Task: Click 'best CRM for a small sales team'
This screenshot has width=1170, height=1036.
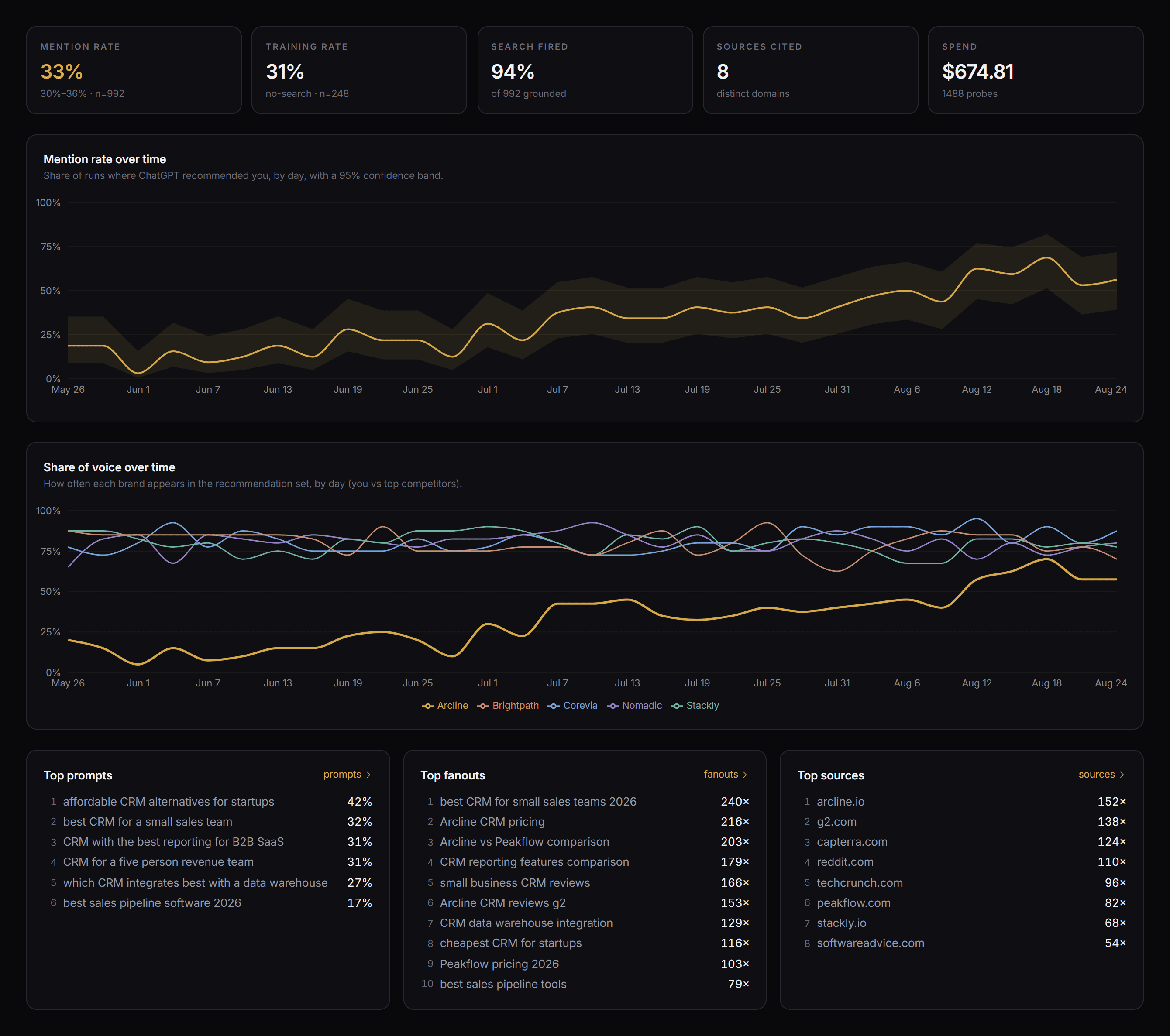Action: click(x=148, y=821)
